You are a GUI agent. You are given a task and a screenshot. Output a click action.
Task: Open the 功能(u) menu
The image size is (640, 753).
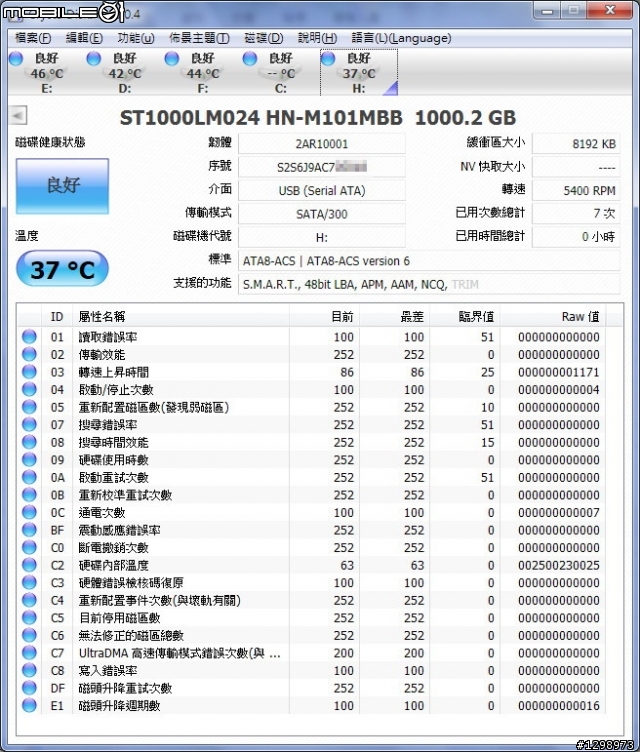(x=136, y=38)
